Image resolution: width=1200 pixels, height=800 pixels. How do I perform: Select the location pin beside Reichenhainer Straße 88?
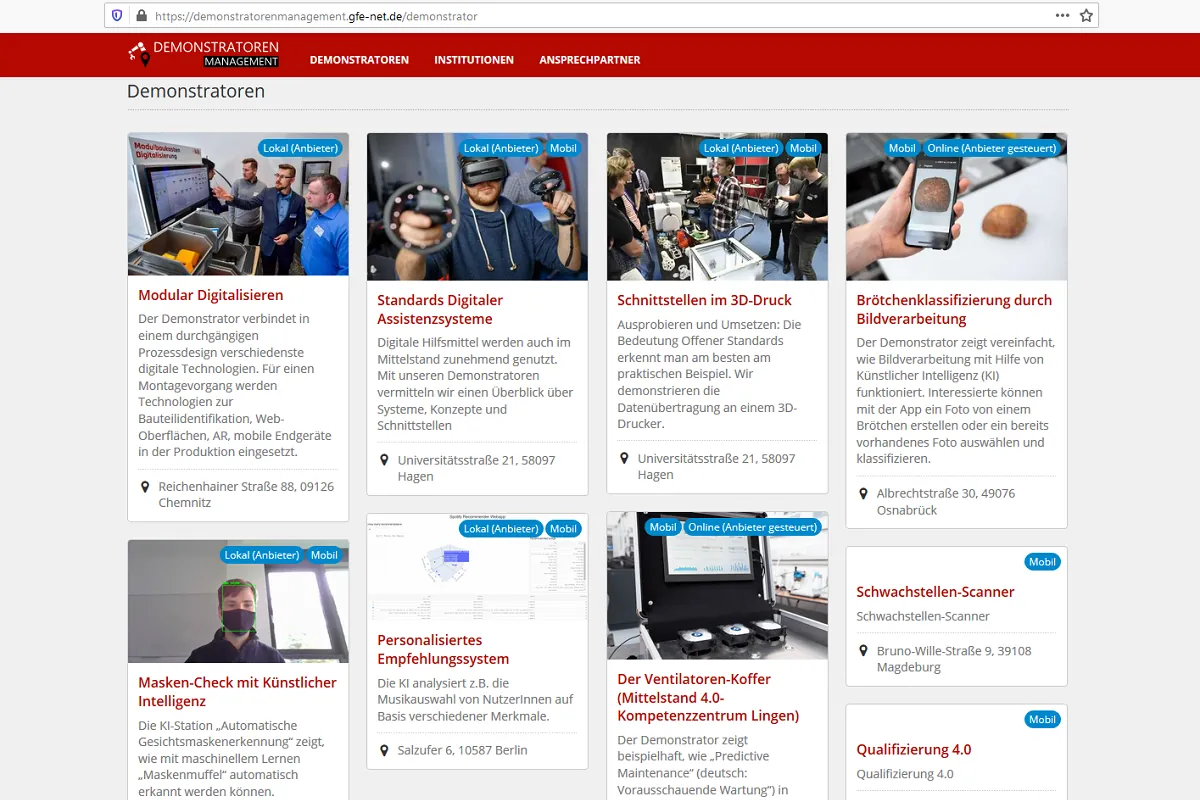[x=144, y=487]
